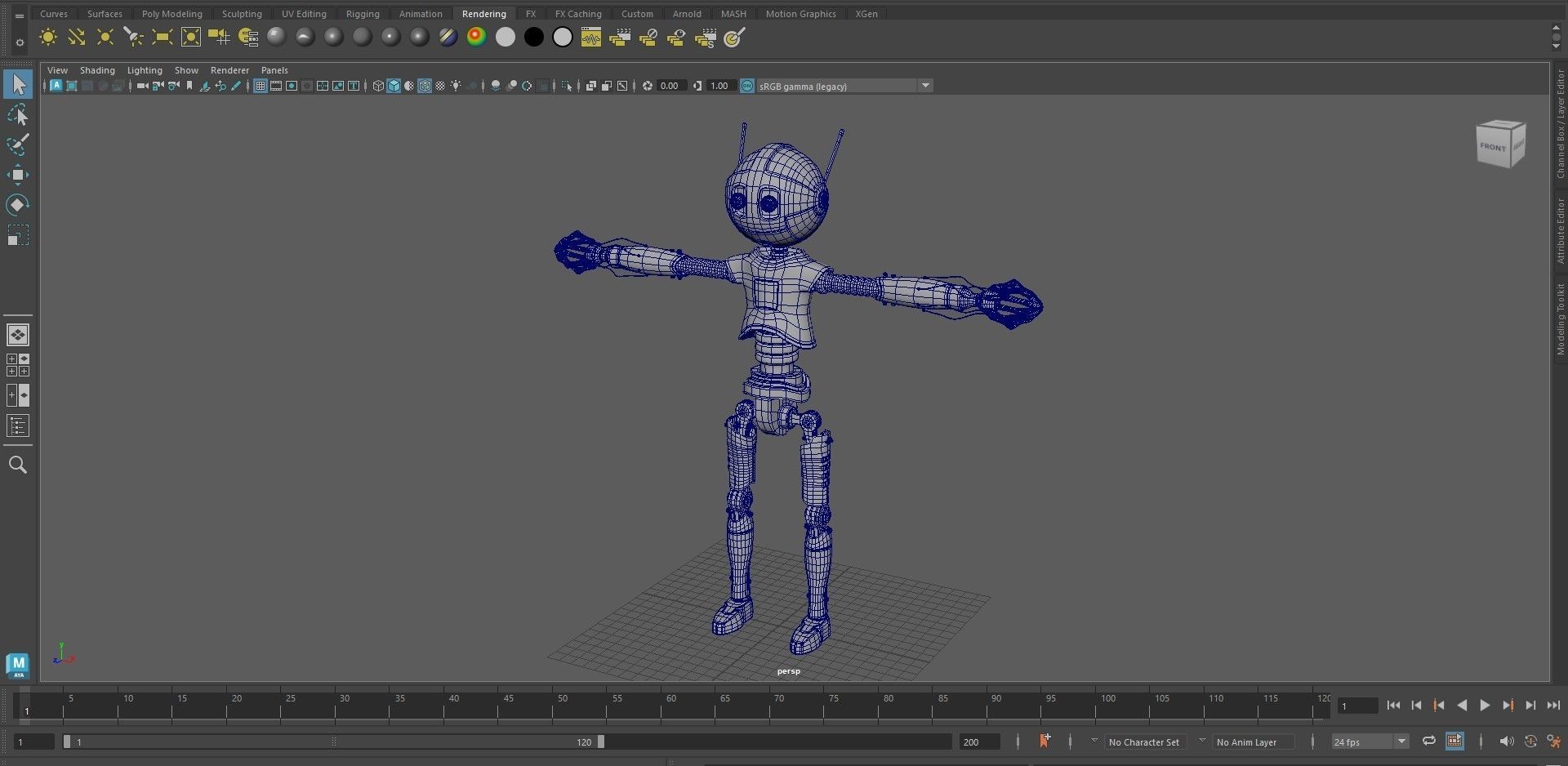Toggle wireframe on shaded mode
The width and height of the screenshot is (1568, 766).
click(425, 86)
